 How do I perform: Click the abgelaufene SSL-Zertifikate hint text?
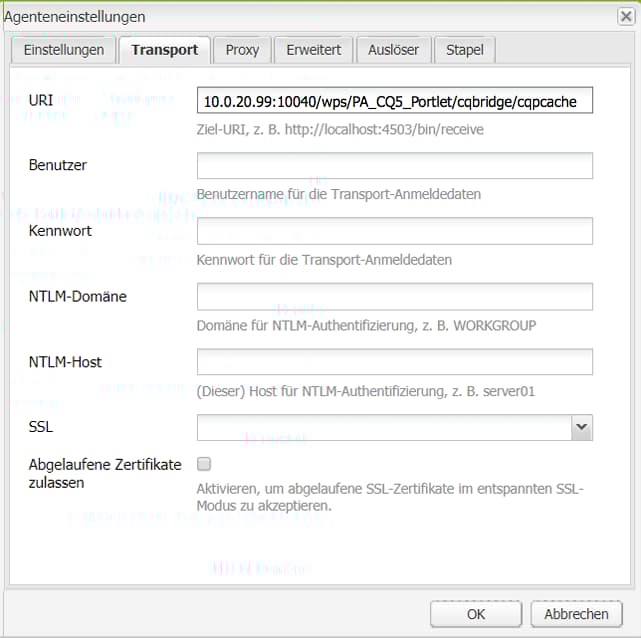coord(390,497)
